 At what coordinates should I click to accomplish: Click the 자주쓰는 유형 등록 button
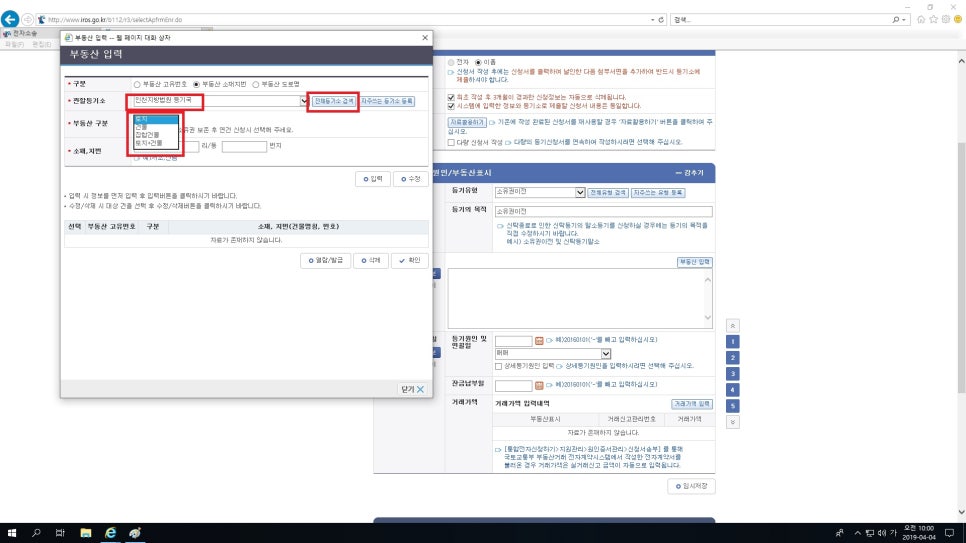658,193
